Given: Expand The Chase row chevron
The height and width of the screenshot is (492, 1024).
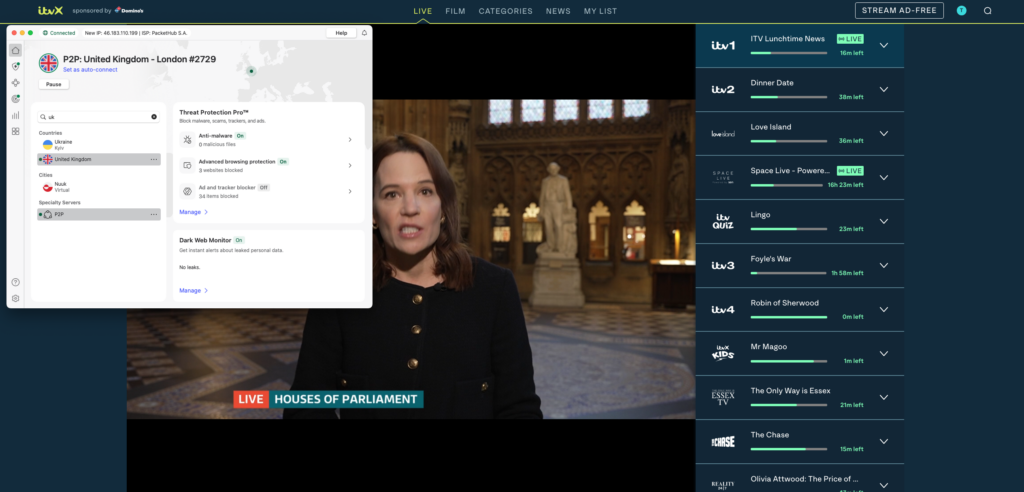Looking at the screenshot, I should (x=884, y=442).
